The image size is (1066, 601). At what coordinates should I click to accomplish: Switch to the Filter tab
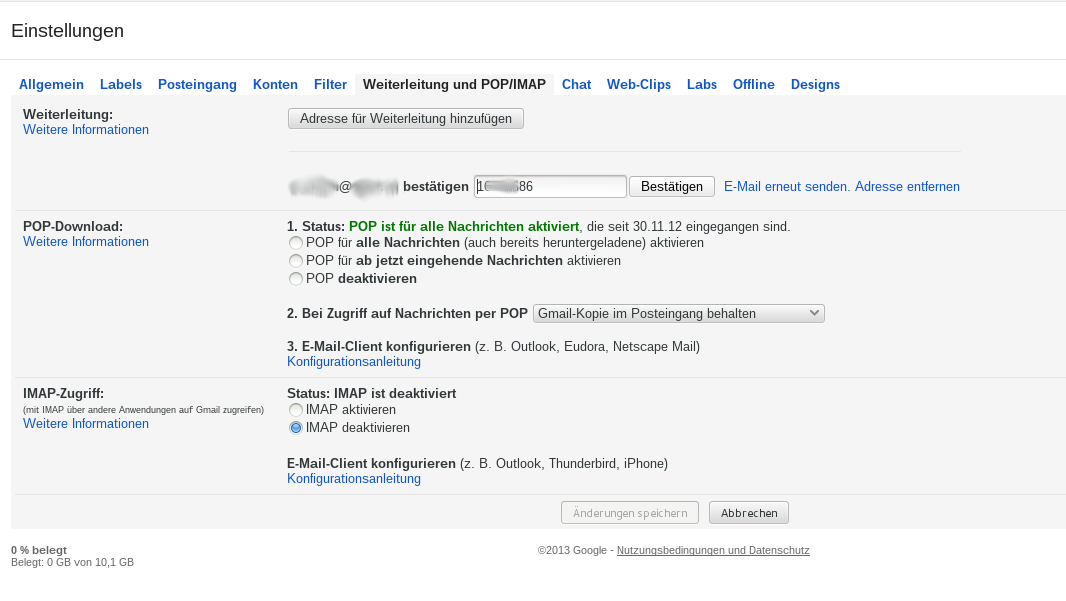tap(330, 85)
